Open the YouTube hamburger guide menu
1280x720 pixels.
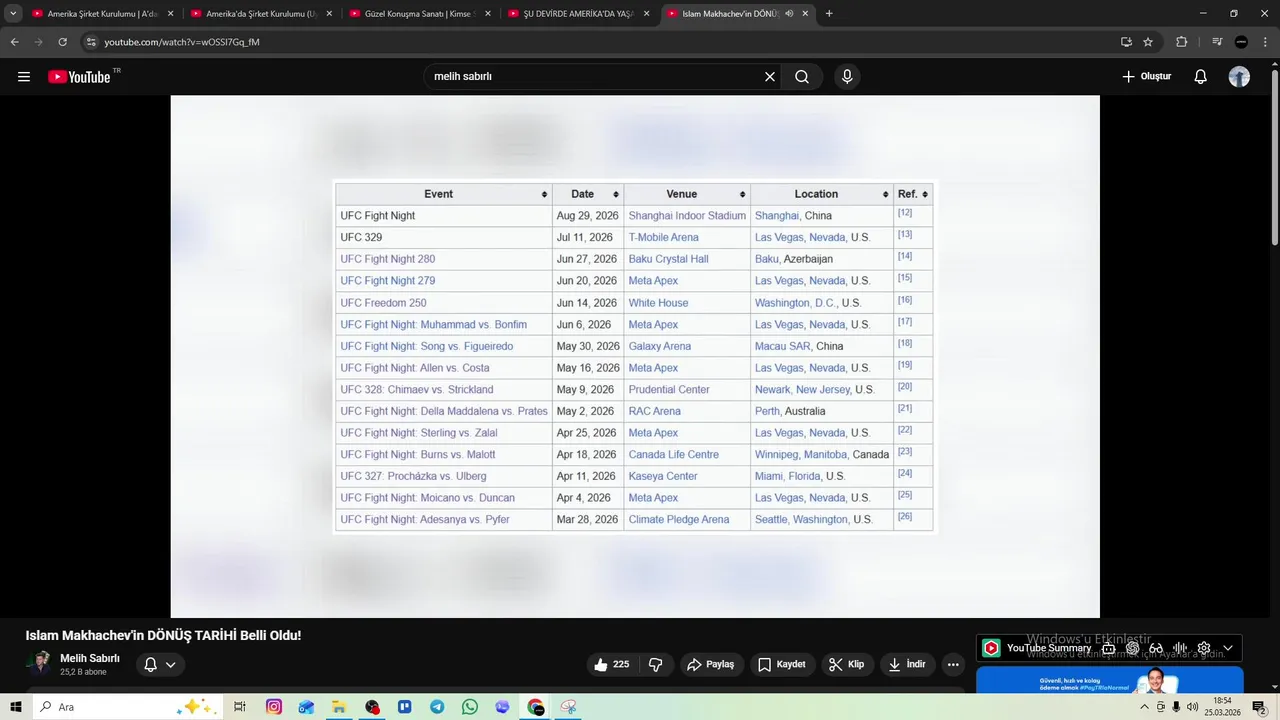tap(24, 77)
